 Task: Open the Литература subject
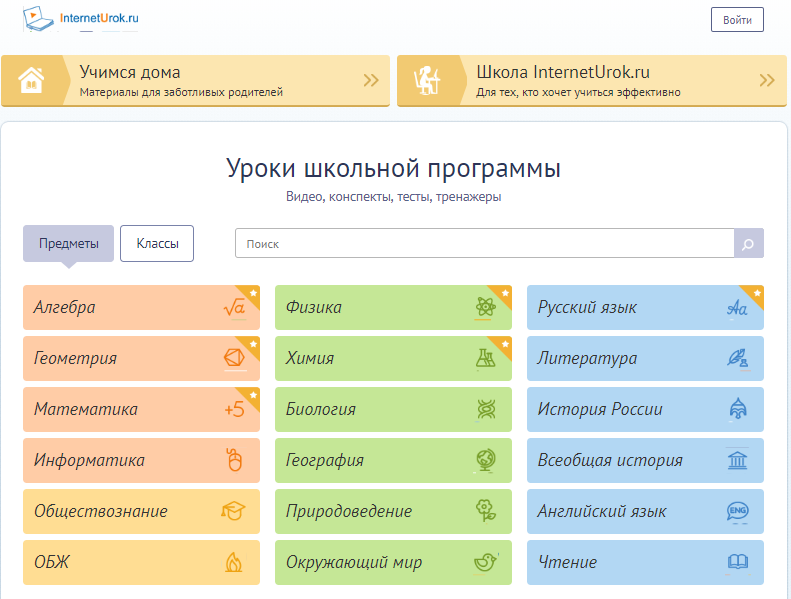pos(645,358)
